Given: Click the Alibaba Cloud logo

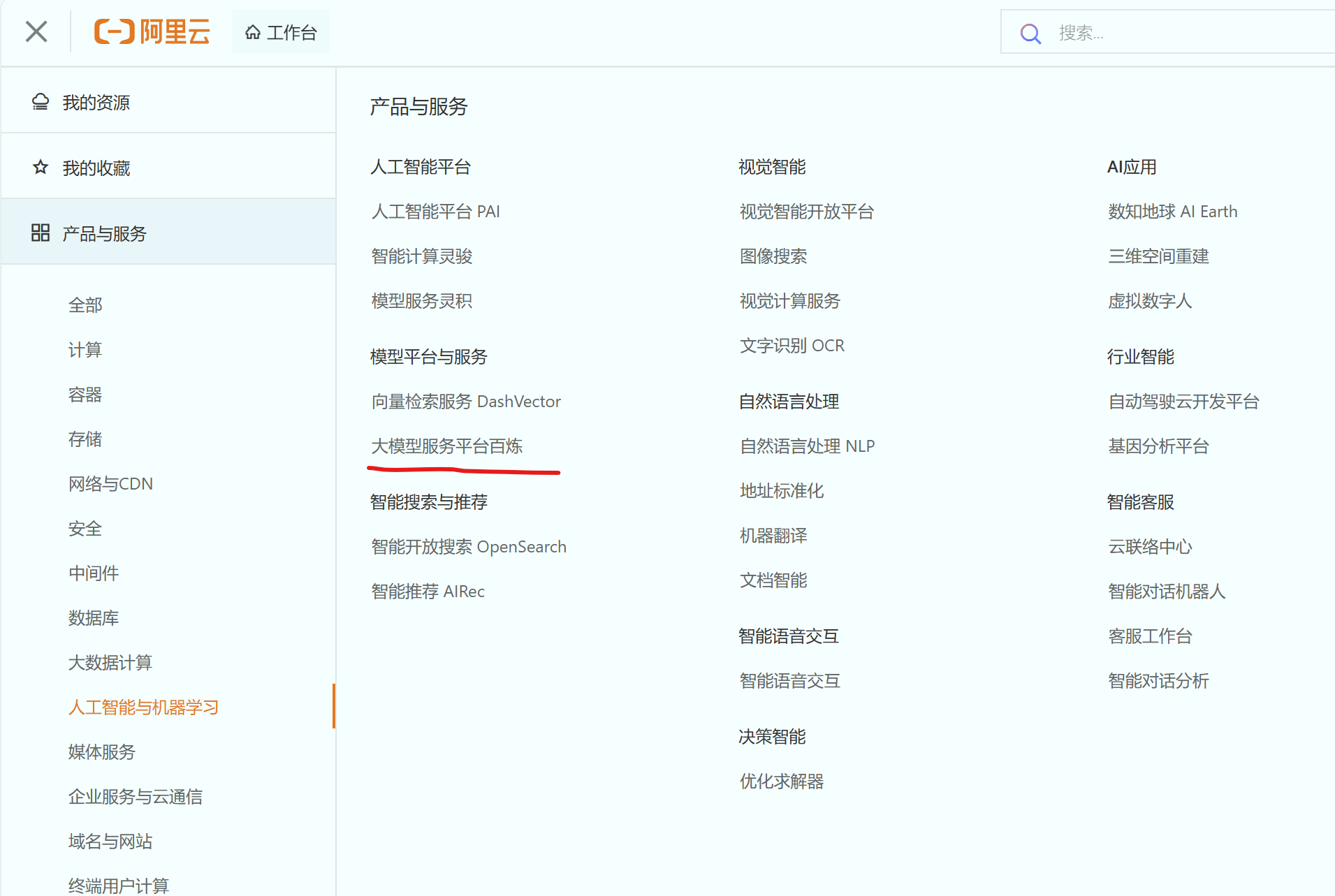Looking at the screenshot, I should pyautogui.click(x=152, y=32).
